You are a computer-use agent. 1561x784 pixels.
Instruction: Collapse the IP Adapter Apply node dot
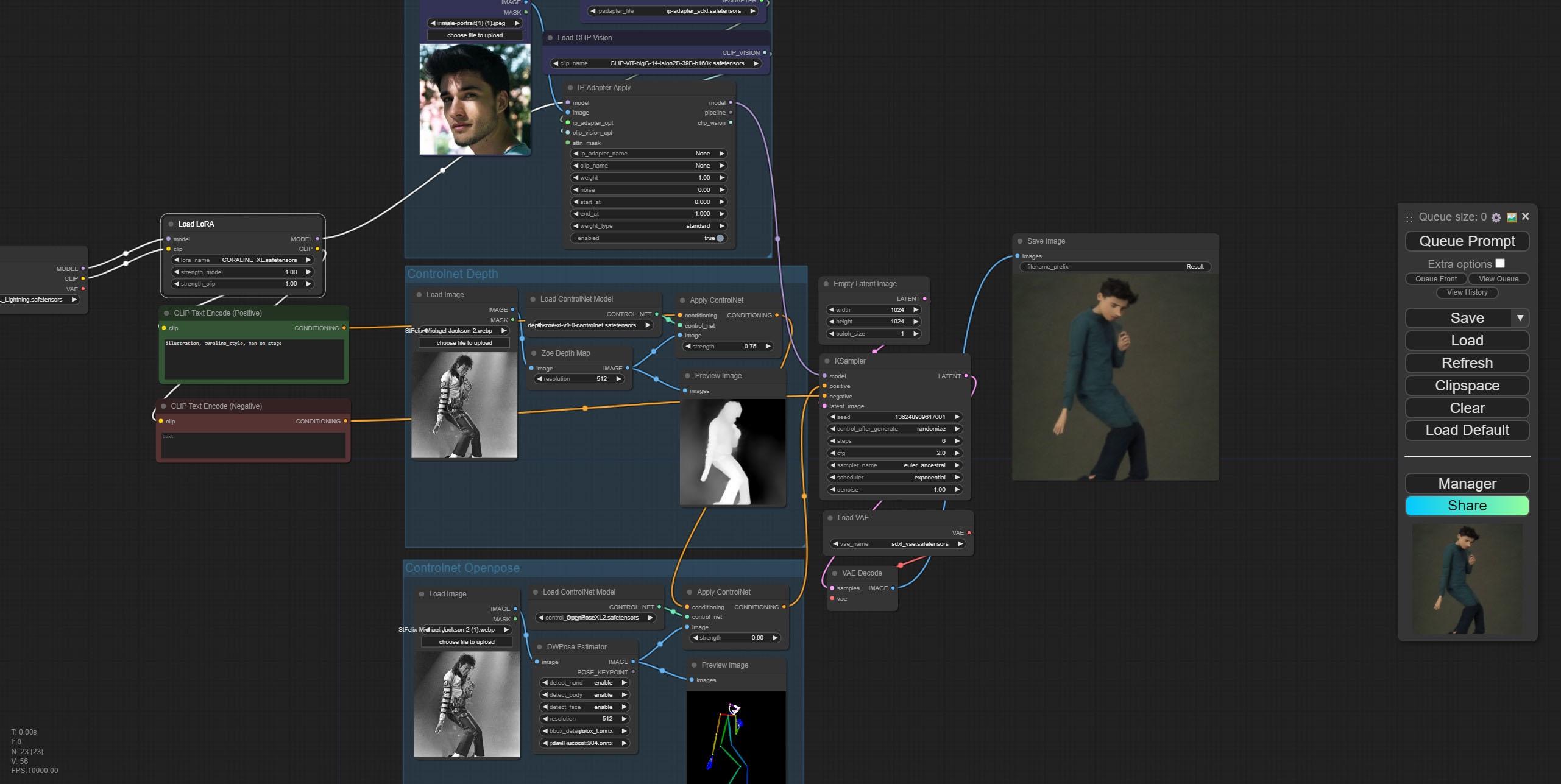coord(570,88)
